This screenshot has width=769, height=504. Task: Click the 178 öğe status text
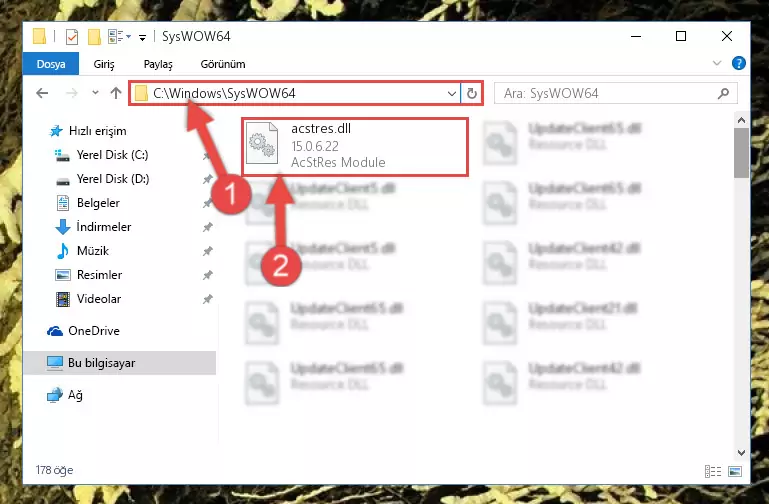[54, 470]
